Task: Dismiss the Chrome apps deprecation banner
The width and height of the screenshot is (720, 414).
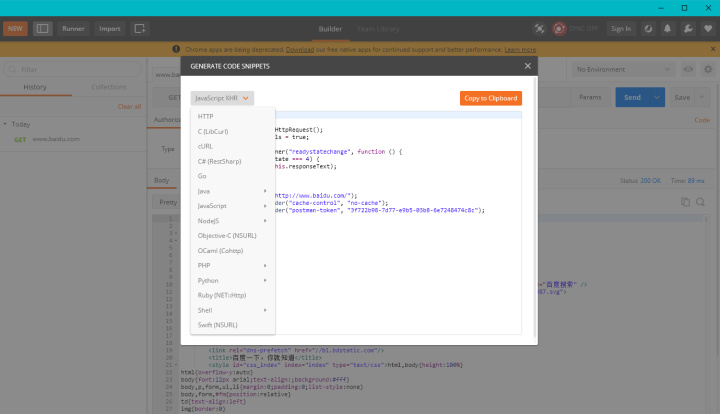Action: [x=713, y=49]
